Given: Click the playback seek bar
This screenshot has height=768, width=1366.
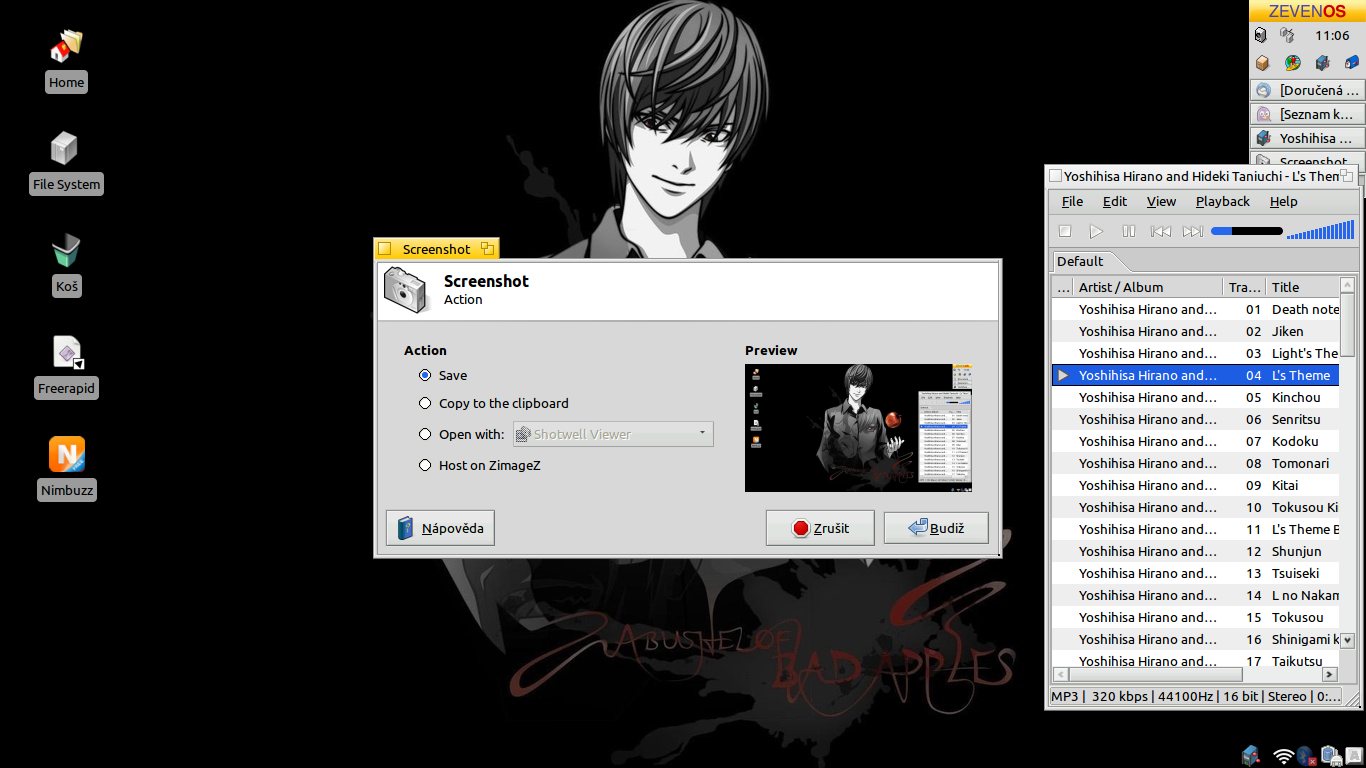Looking at the screenshot, I should pyautogui.click(x=1246, y=231).
